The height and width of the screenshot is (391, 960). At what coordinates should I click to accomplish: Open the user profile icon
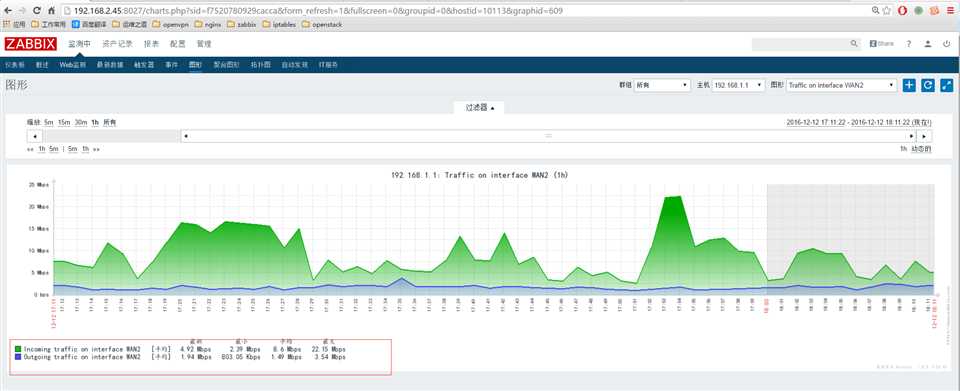coord(928,44)
